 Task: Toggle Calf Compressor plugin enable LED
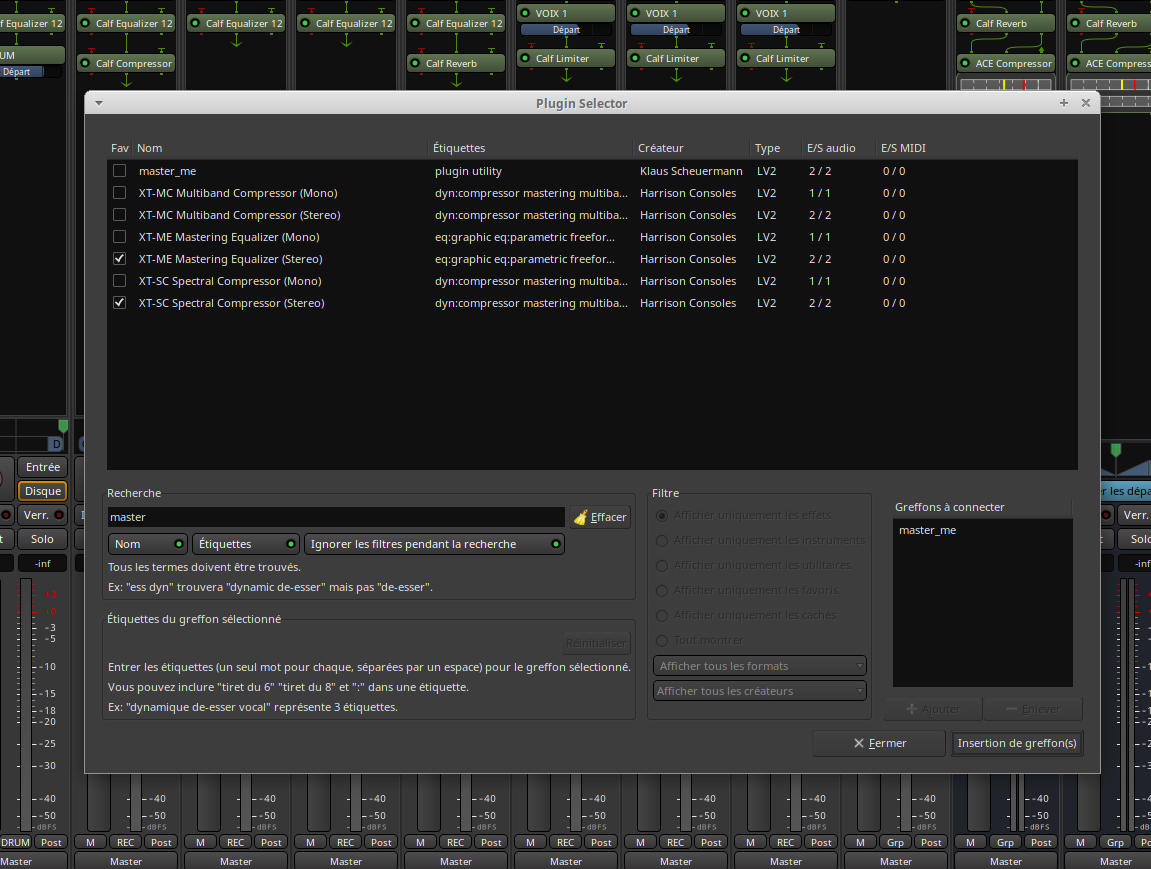[x=85, y=63]
